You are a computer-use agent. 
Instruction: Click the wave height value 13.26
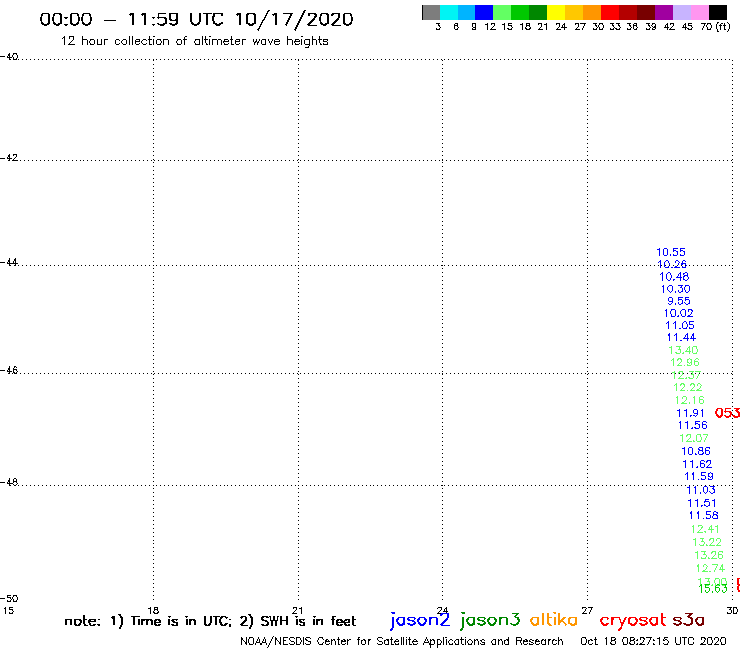(709, 556)
